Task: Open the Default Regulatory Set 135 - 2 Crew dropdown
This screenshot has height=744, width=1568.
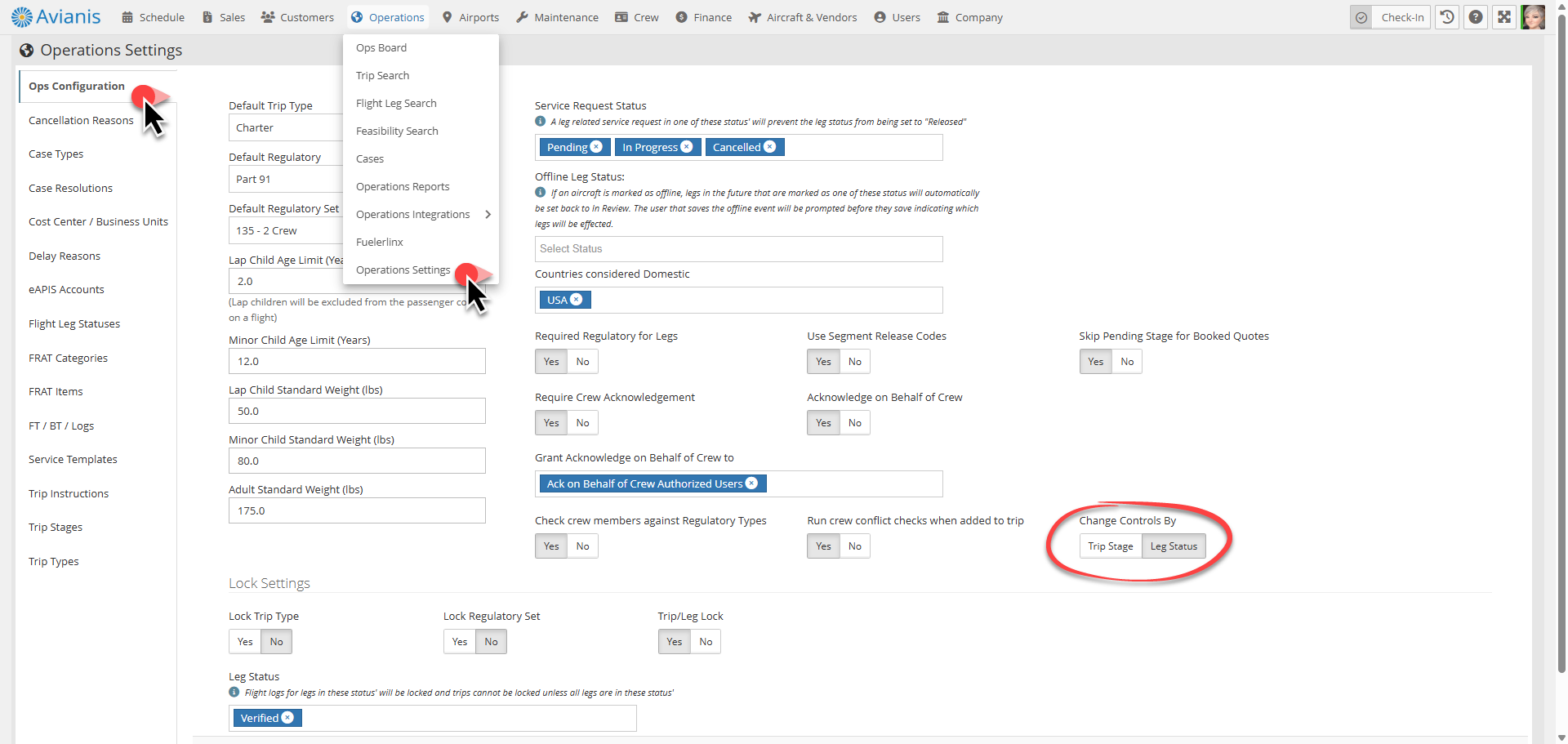Action: (286, 230)
